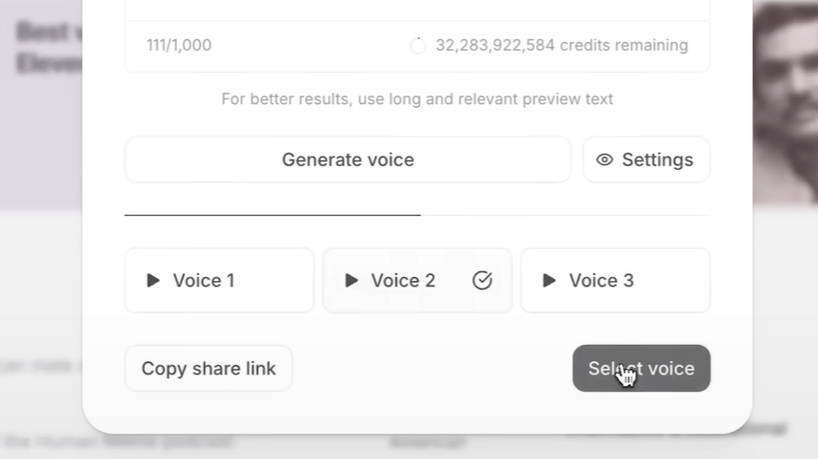Play the Voice 2 preview
This screenshot has width=818, height=459.
[351, 281]
